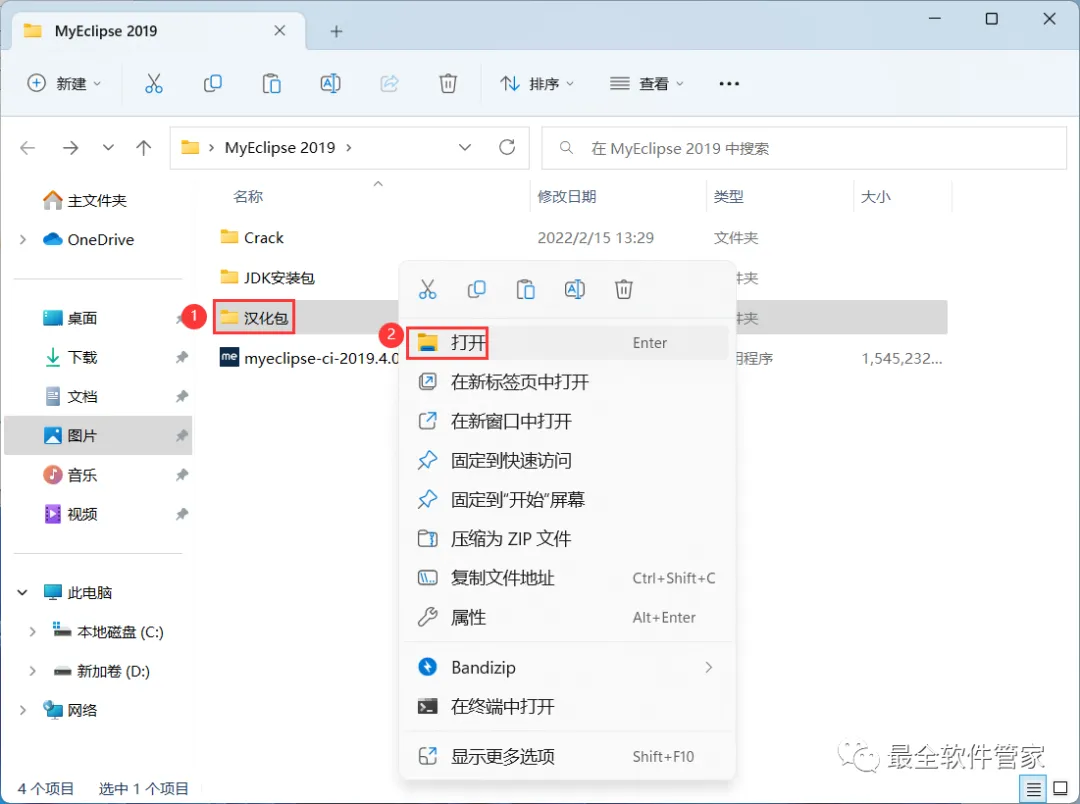Collapse the 此电脑 tree node

pyautogui.click(x=23, y=592)
